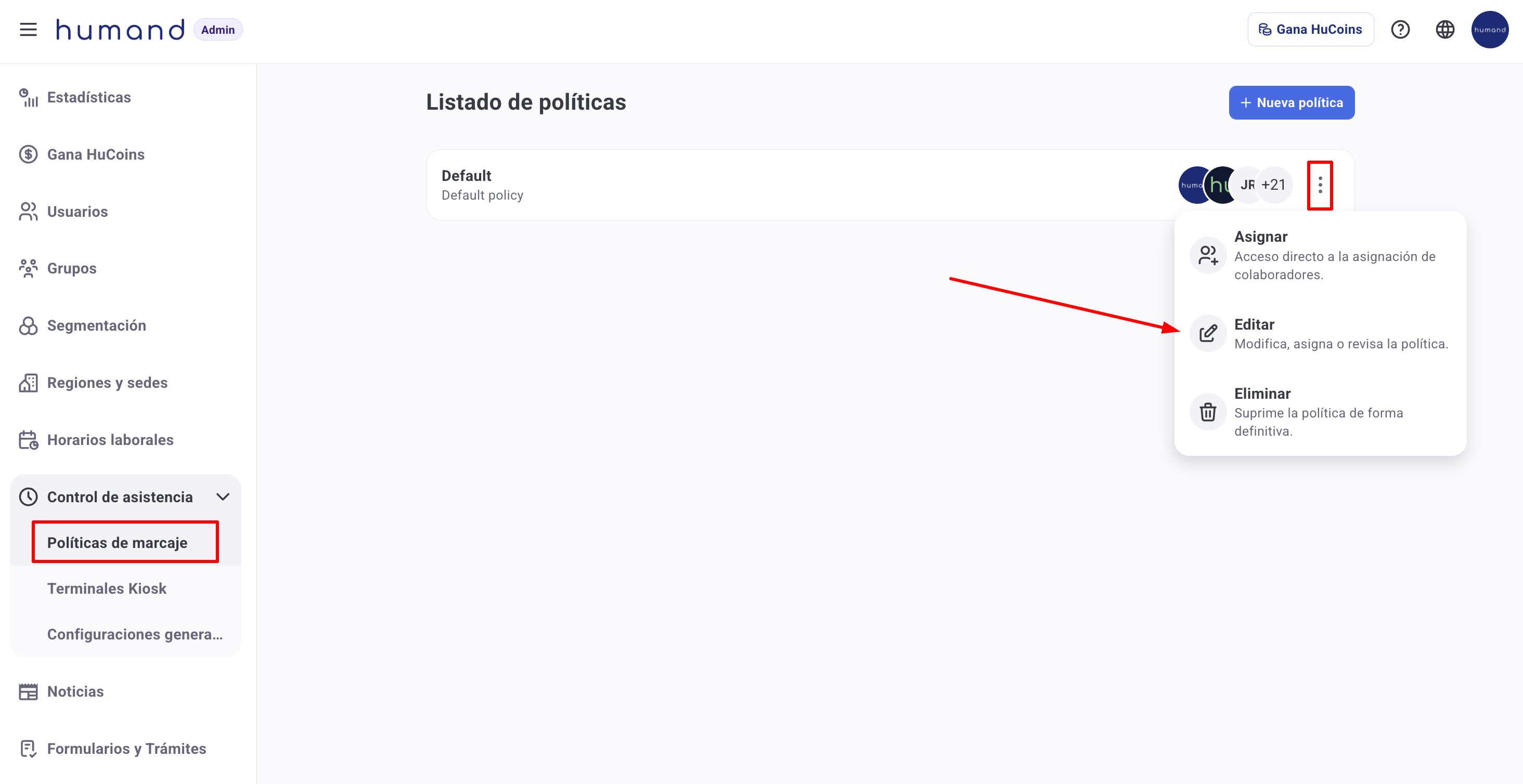Open the Default policy three-dot menu
Viewport: 1523px width, 784px height.
click(1320, 185)
